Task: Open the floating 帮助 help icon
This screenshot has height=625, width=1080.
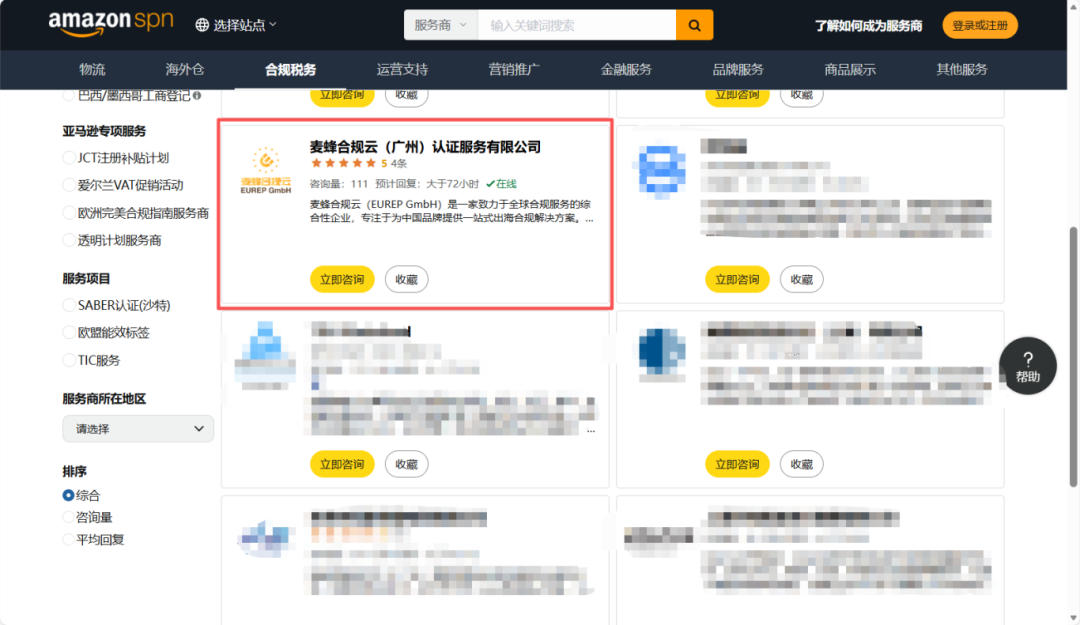Action: [x=1027, y=366]
